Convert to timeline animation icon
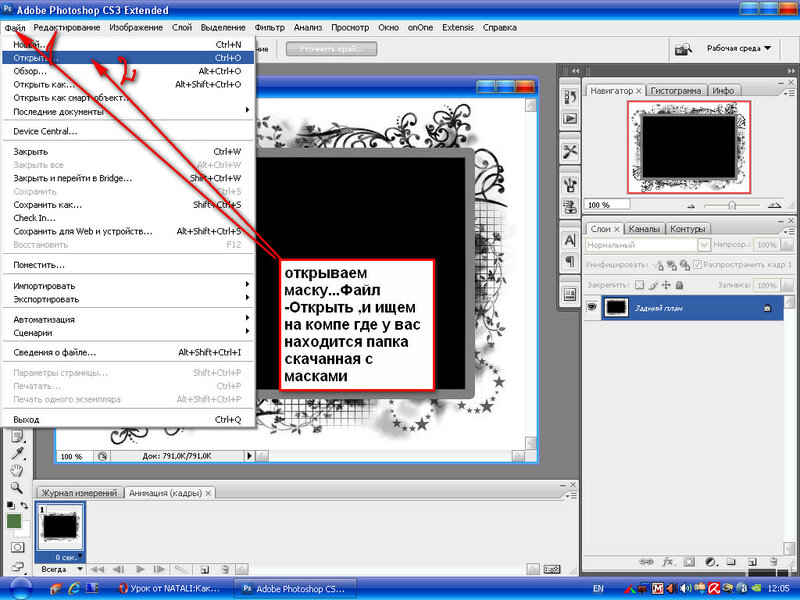Image resolution: width=800 pixels, height=600 pixels. [552, 569]
